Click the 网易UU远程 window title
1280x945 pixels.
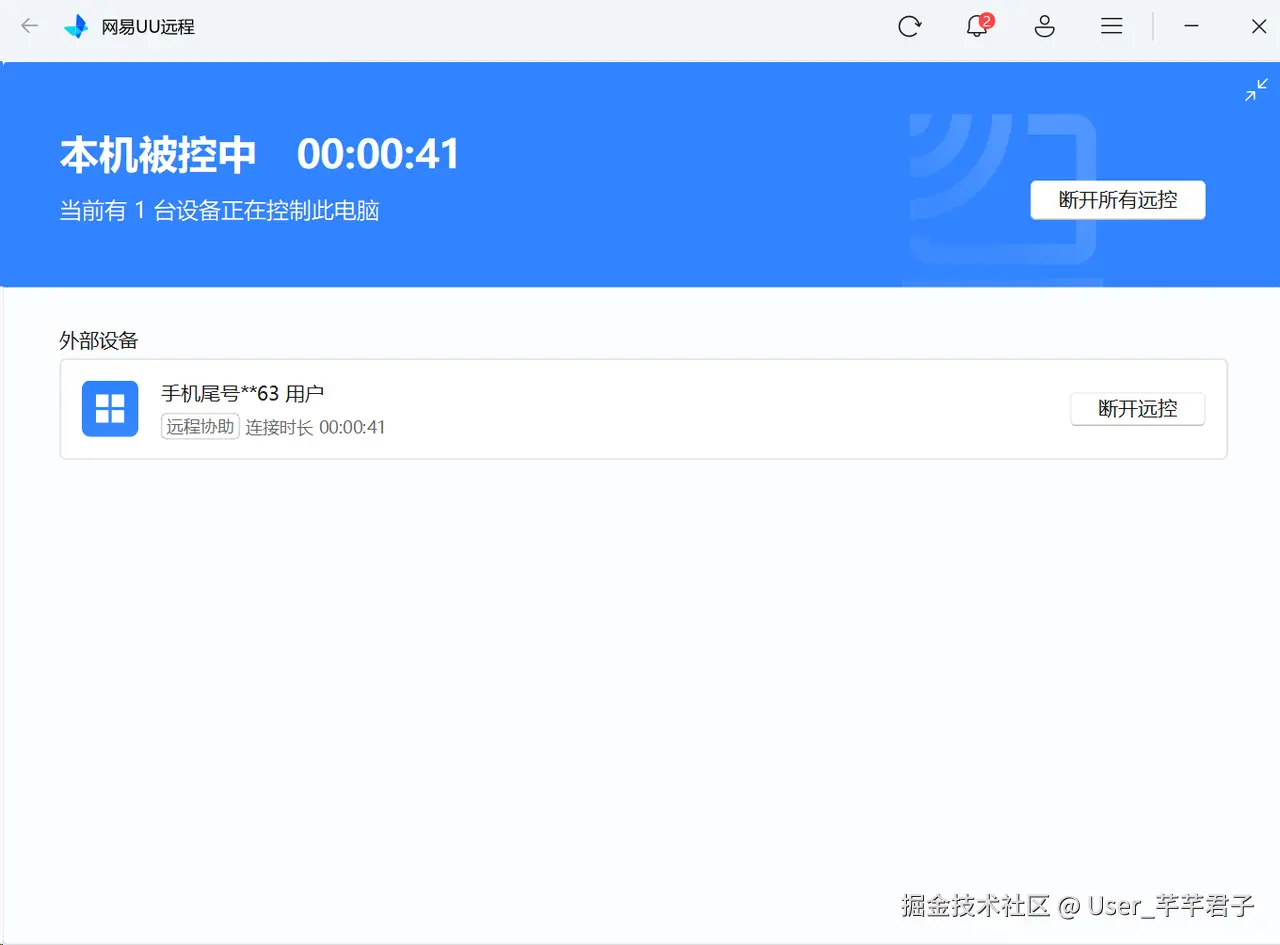pyautogui.click(x=148, y=27)
